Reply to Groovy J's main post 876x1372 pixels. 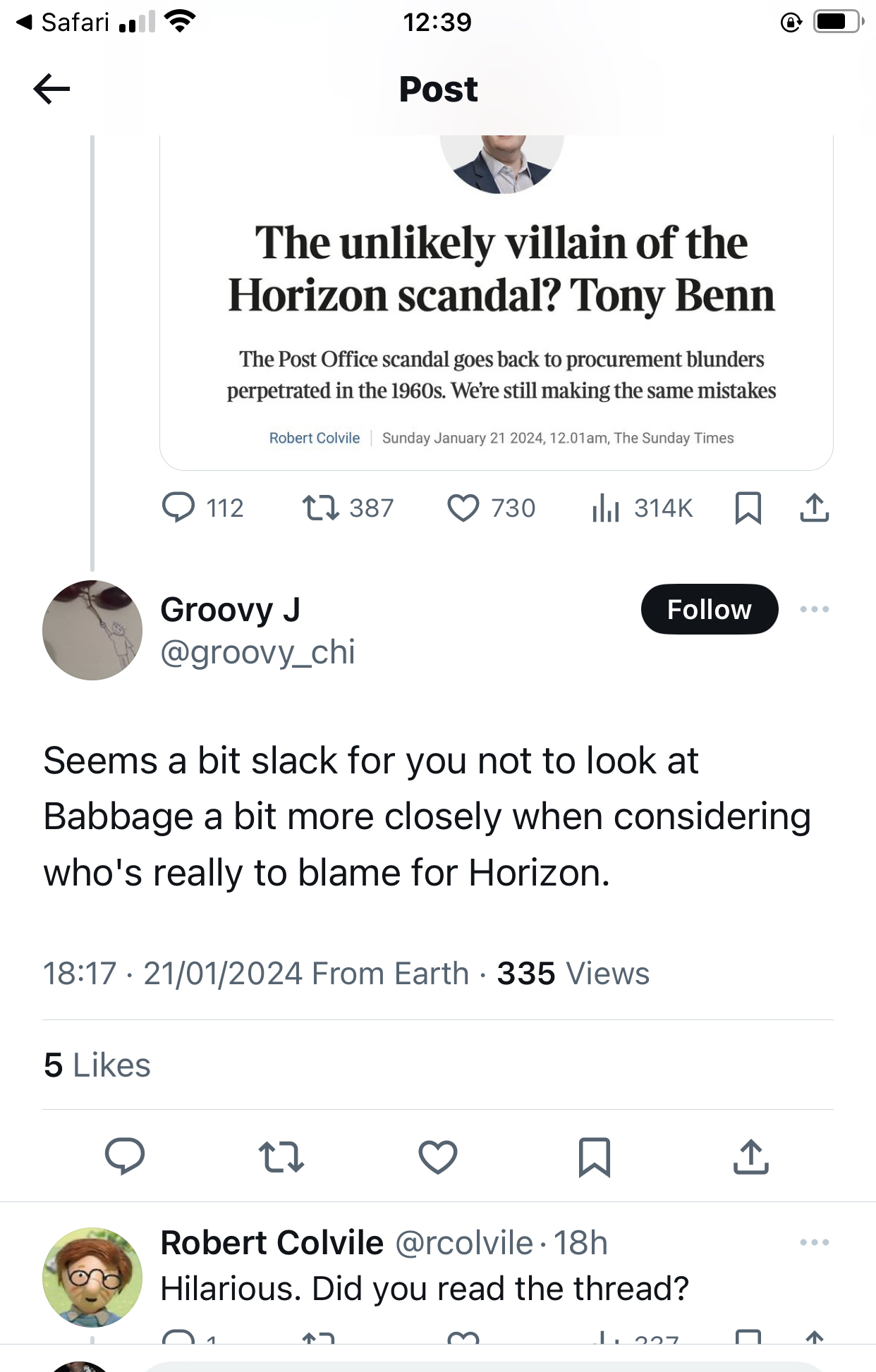(x=125, y=1156)
